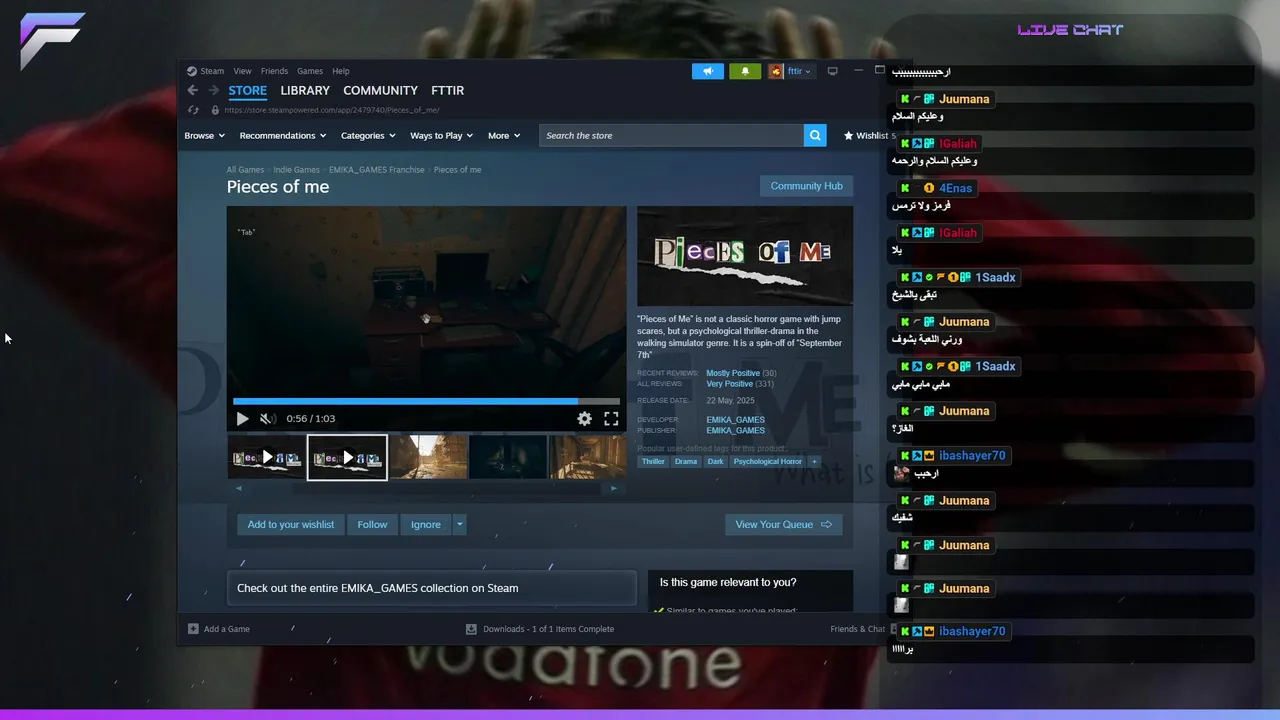Select the STORE tab
1280x720 pixels.
(x=247, y=90)
